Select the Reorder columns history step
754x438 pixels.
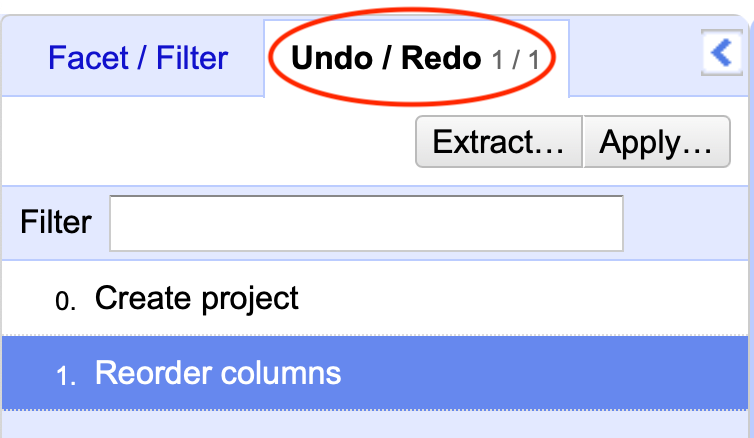[x=218, y=373]
